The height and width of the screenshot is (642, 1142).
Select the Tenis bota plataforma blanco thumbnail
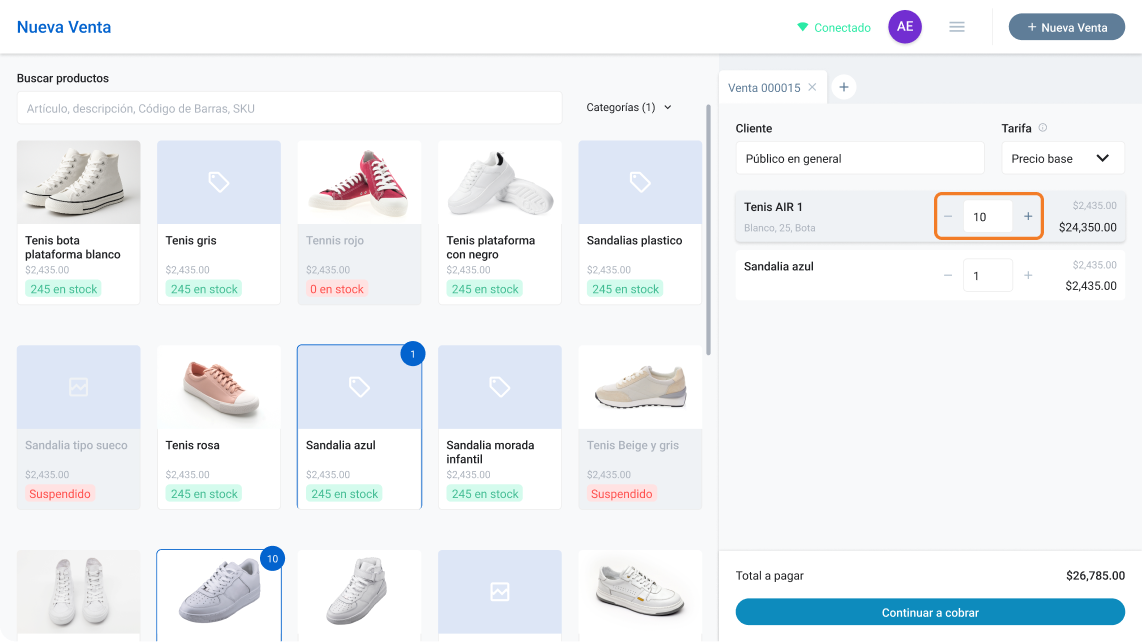coord(79,182)
